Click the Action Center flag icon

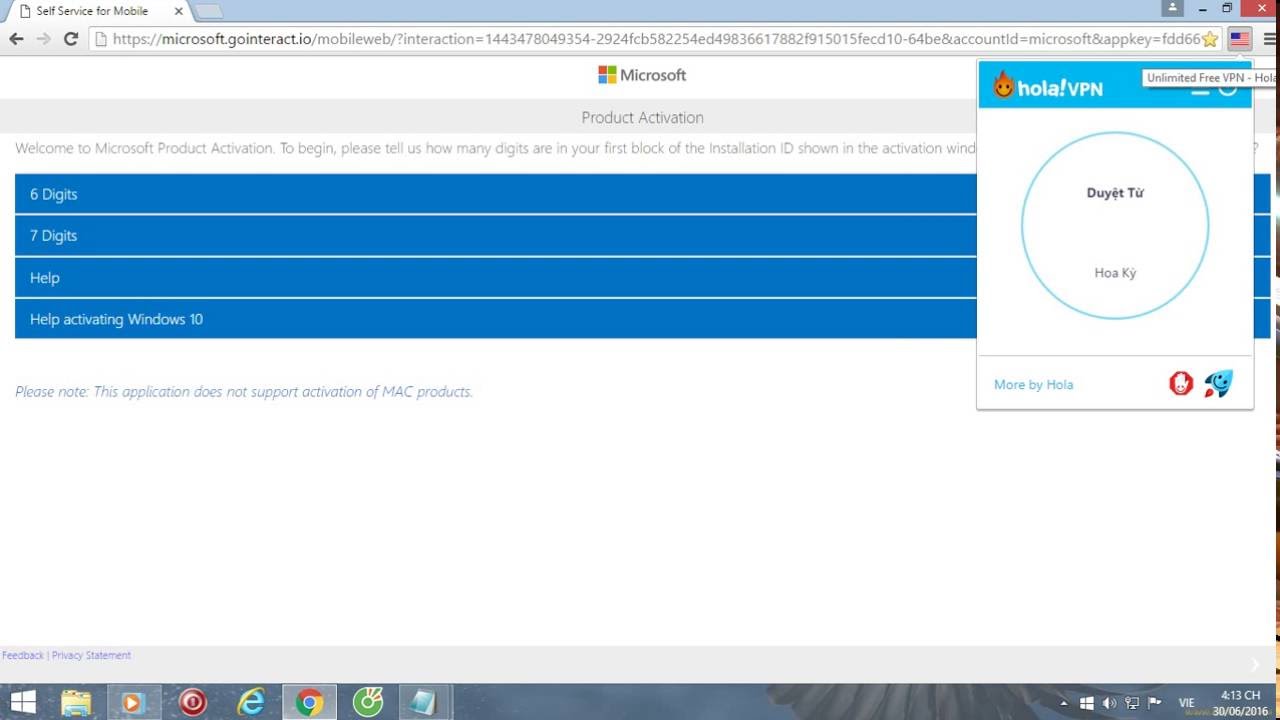1155,703
